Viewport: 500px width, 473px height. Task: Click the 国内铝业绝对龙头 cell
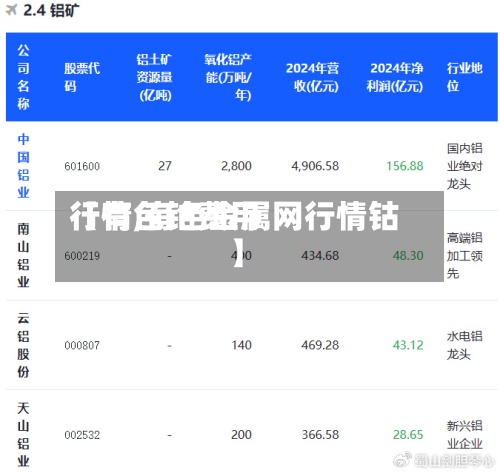tap(465, 166)
